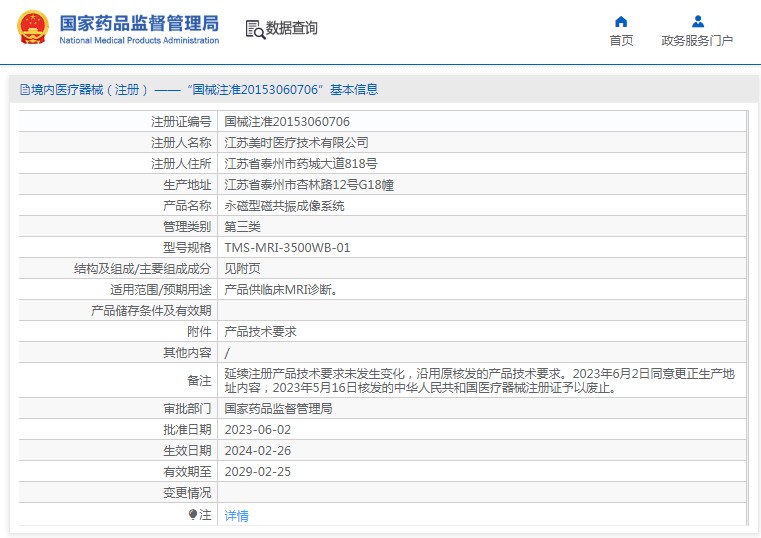Image resolution: width=761 pixels, height=538 pixels.
Task: Open the 首页 link
Action: (621, 41)
